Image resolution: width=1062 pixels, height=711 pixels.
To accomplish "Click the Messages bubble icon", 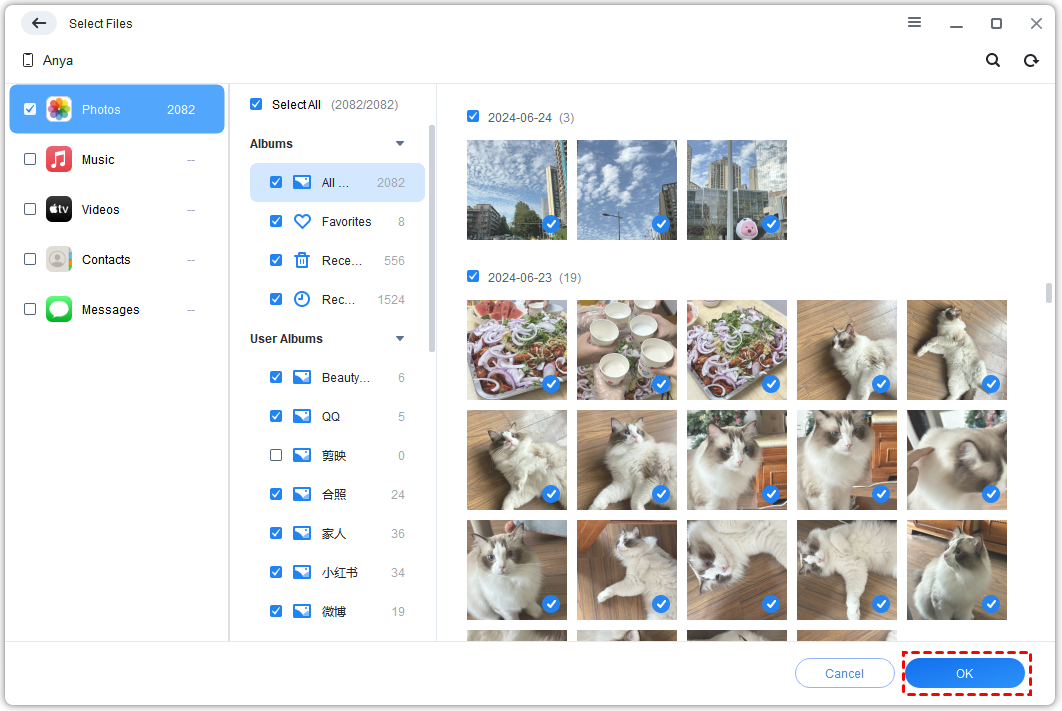I will pos(59,309).
